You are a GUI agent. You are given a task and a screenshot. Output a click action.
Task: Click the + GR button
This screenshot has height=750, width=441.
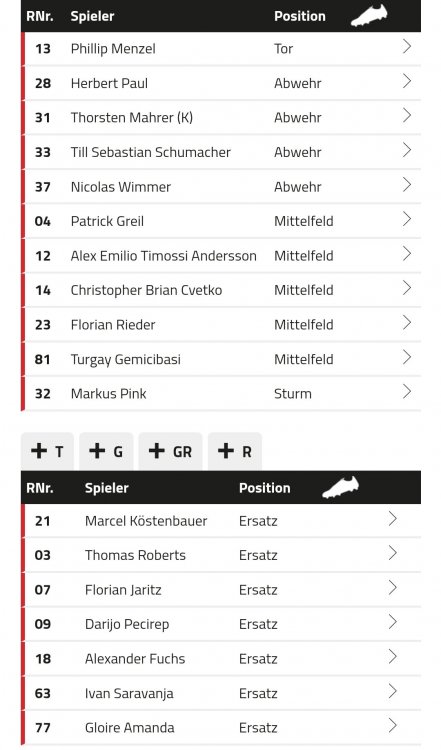pyautogui.click(x=170, y=451)
